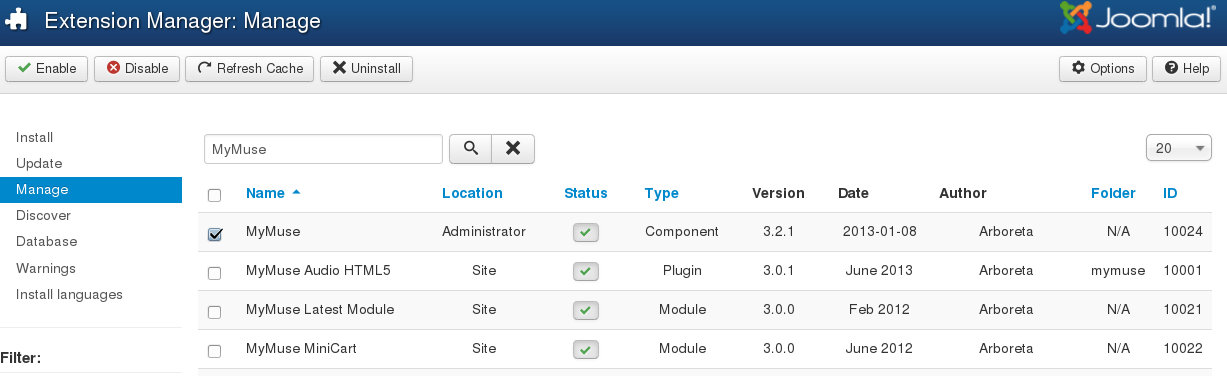Click version 3.0.1 cell

coord(778,270)
